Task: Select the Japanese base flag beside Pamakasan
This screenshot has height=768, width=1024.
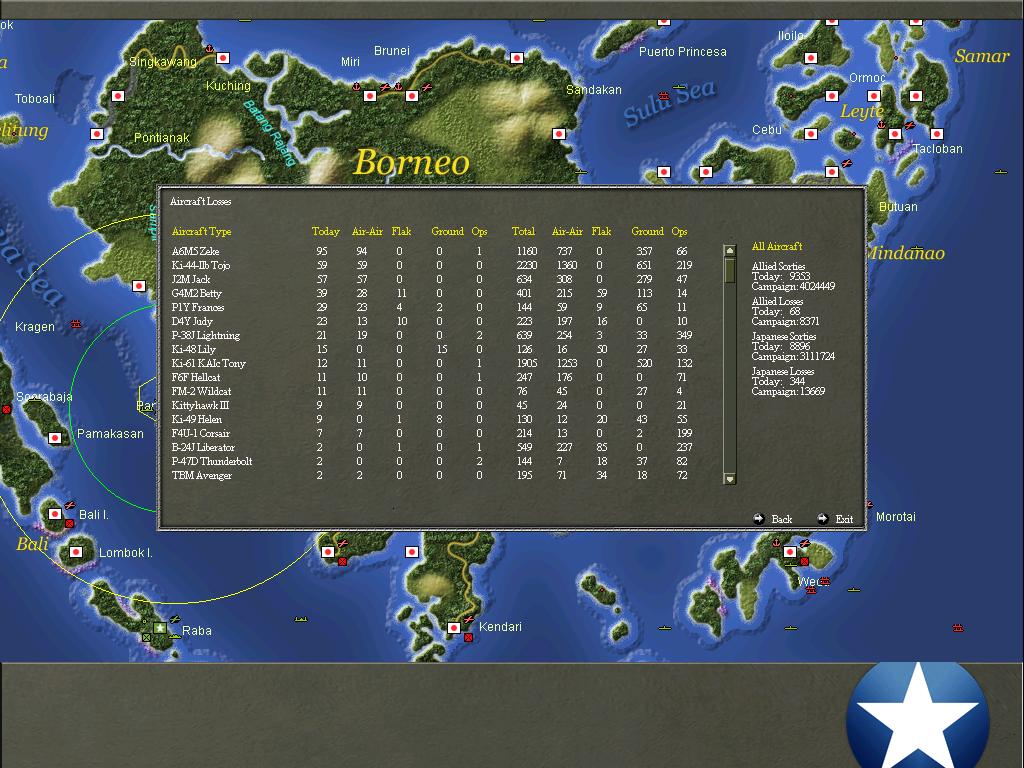Action: [x=55, y=438]
